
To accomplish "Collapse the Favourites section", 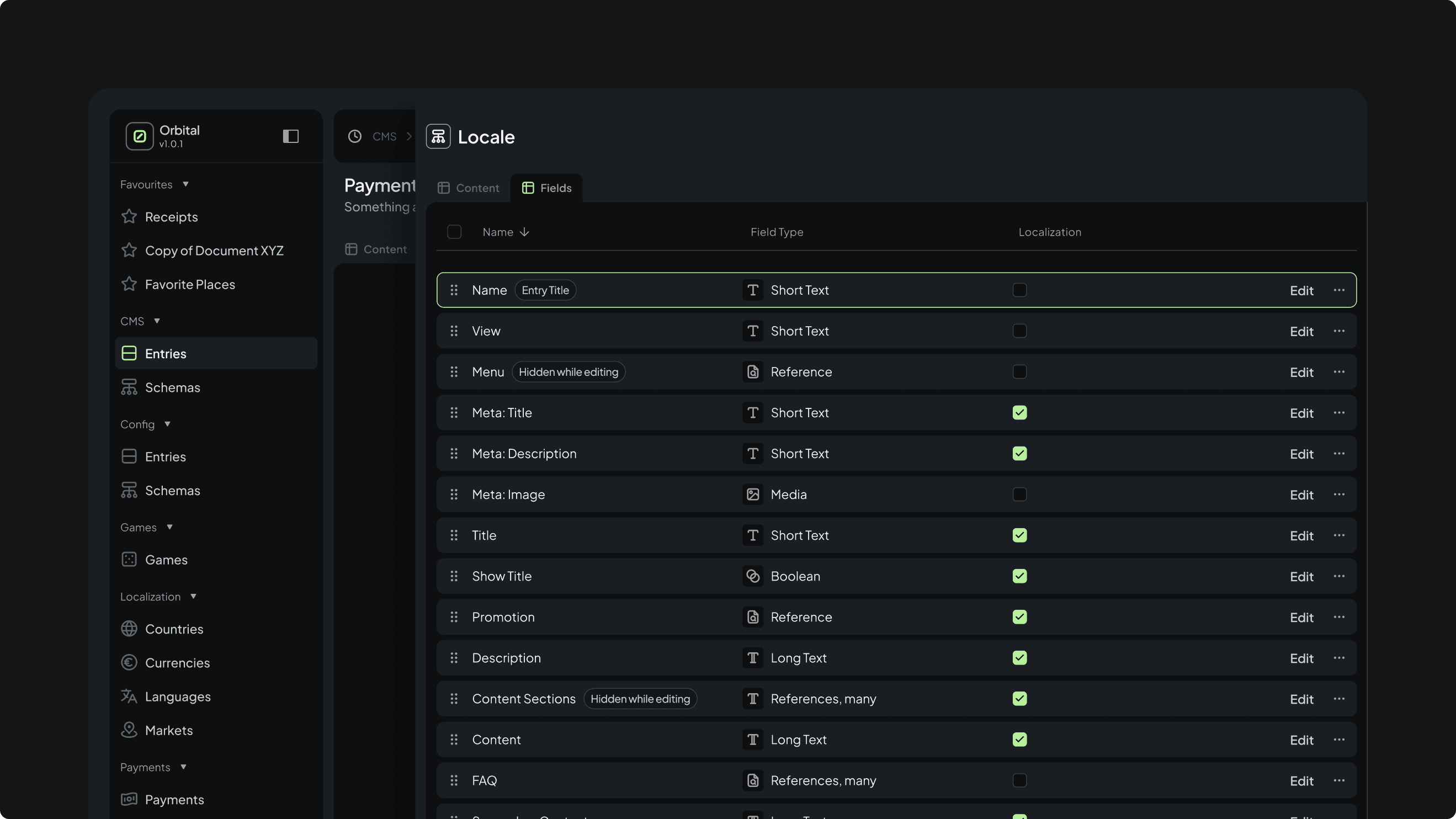I will pyautogui.click(x=185, y=184).
